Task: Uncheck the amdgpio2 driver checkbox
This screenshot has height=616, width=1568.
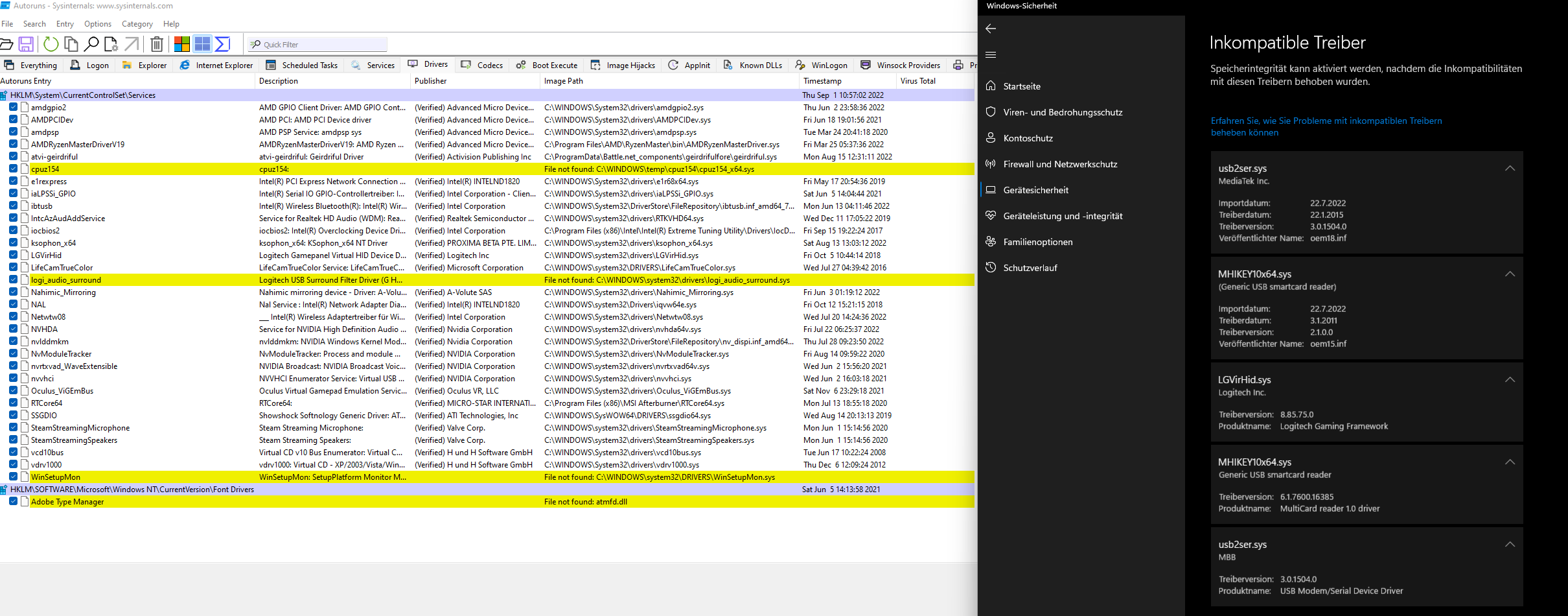Action: 13,107
